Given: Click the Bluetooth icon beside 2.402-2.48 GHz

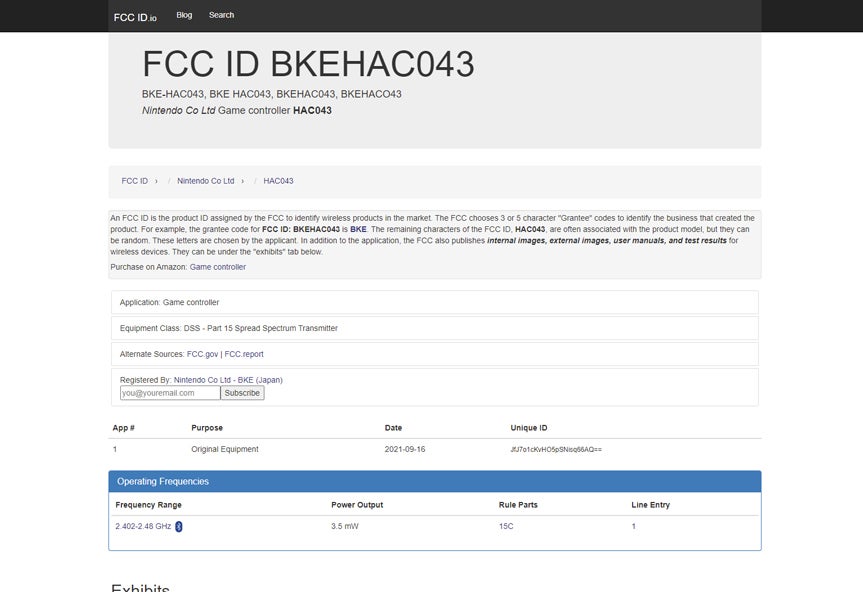Looking at the screenshot, I should pos(178,527).
